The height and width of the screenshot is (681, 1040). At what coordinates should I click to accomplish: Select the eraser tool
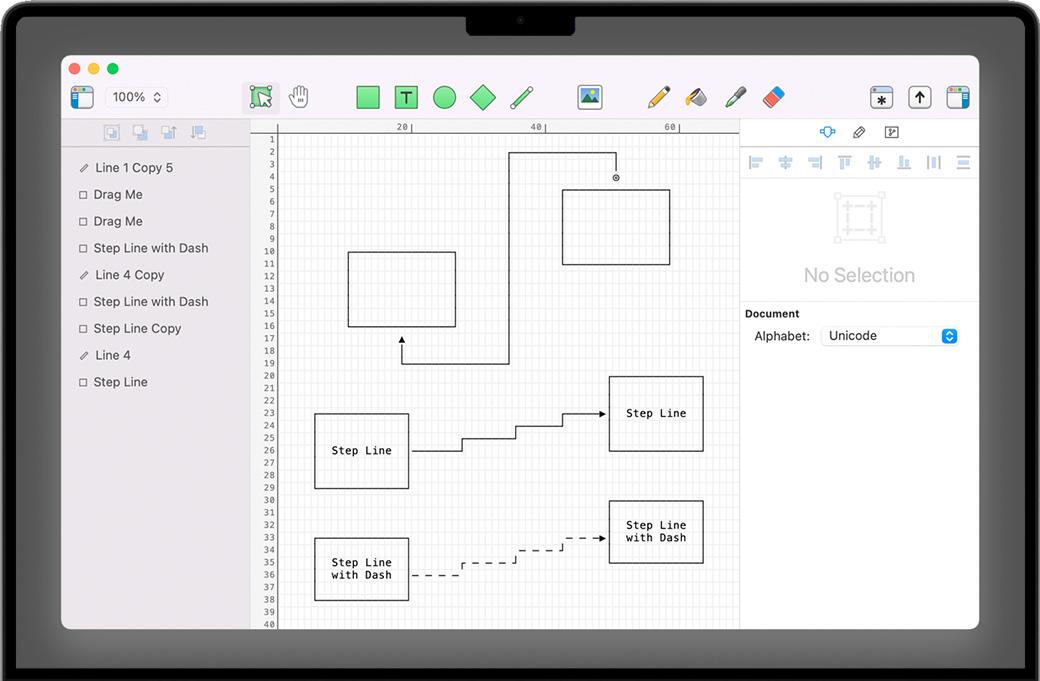click(x=773, y=97)
